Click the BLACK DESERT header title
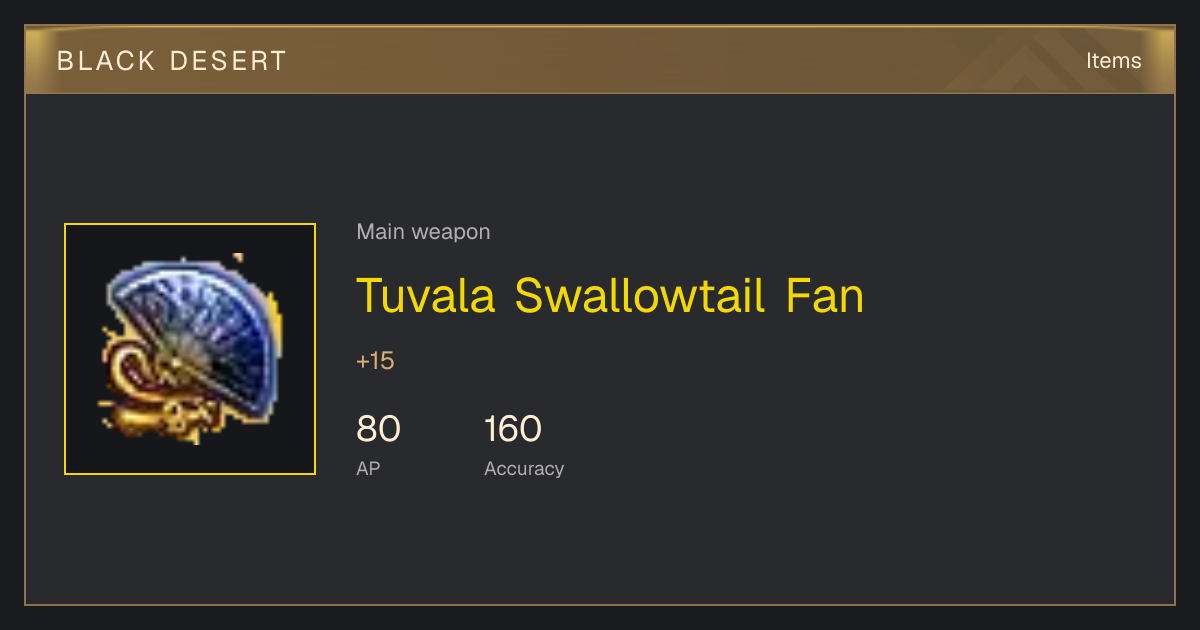This screenshot has width=1200, height=630. [172, 61]
